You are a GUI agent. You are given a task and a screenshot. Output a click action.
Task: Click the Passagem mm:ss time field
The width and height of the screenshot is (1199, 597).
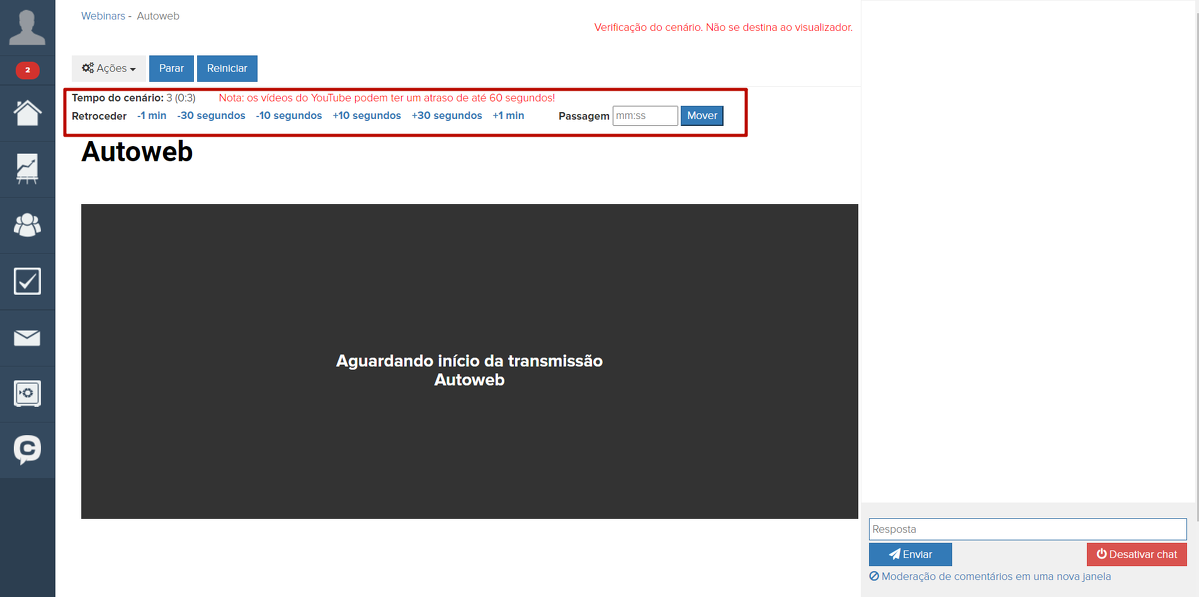click(645, 116)
